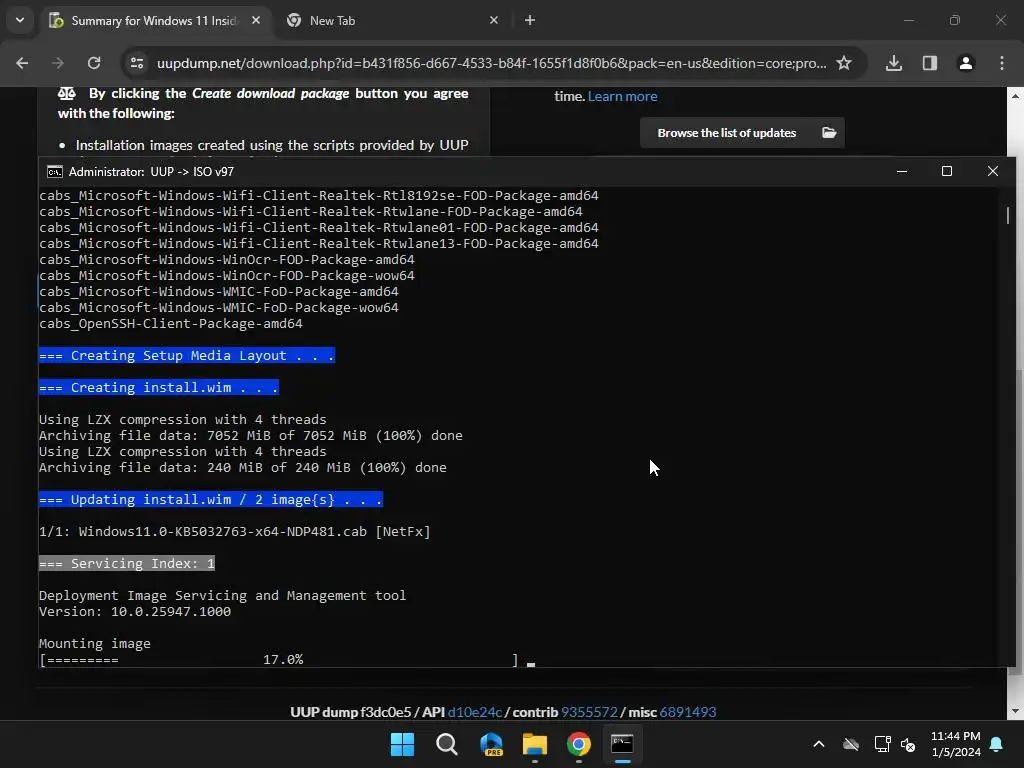Go back in Chrome history

22,63
